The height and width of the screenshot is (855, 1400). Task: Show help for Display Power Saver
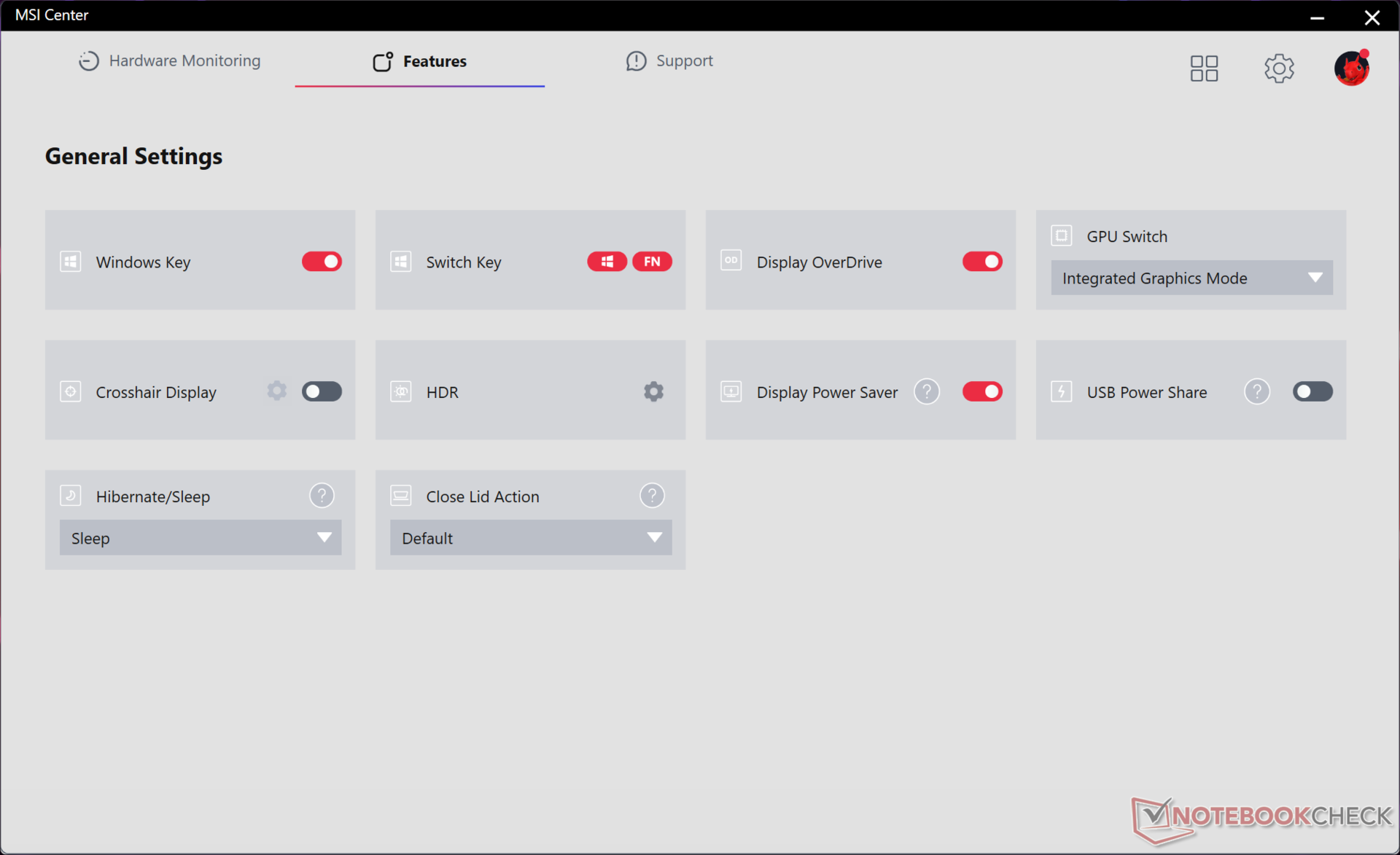click(926, 391)
